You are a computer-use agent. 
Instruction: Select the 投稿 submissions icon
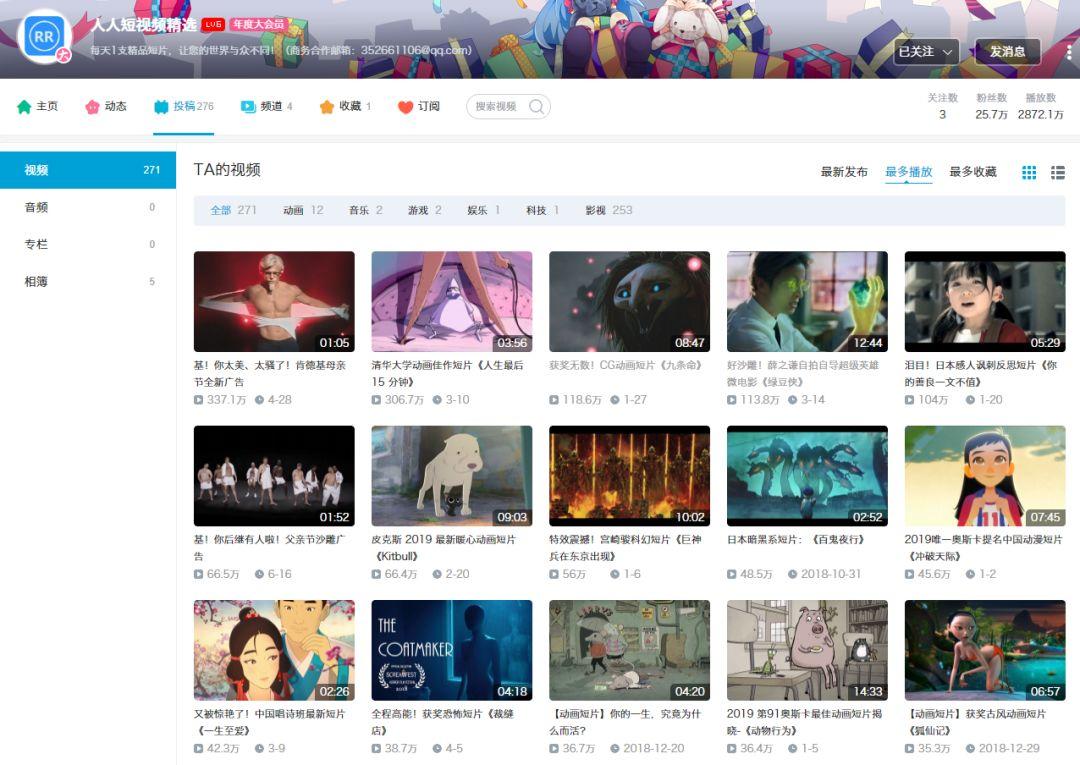(159, 105)
